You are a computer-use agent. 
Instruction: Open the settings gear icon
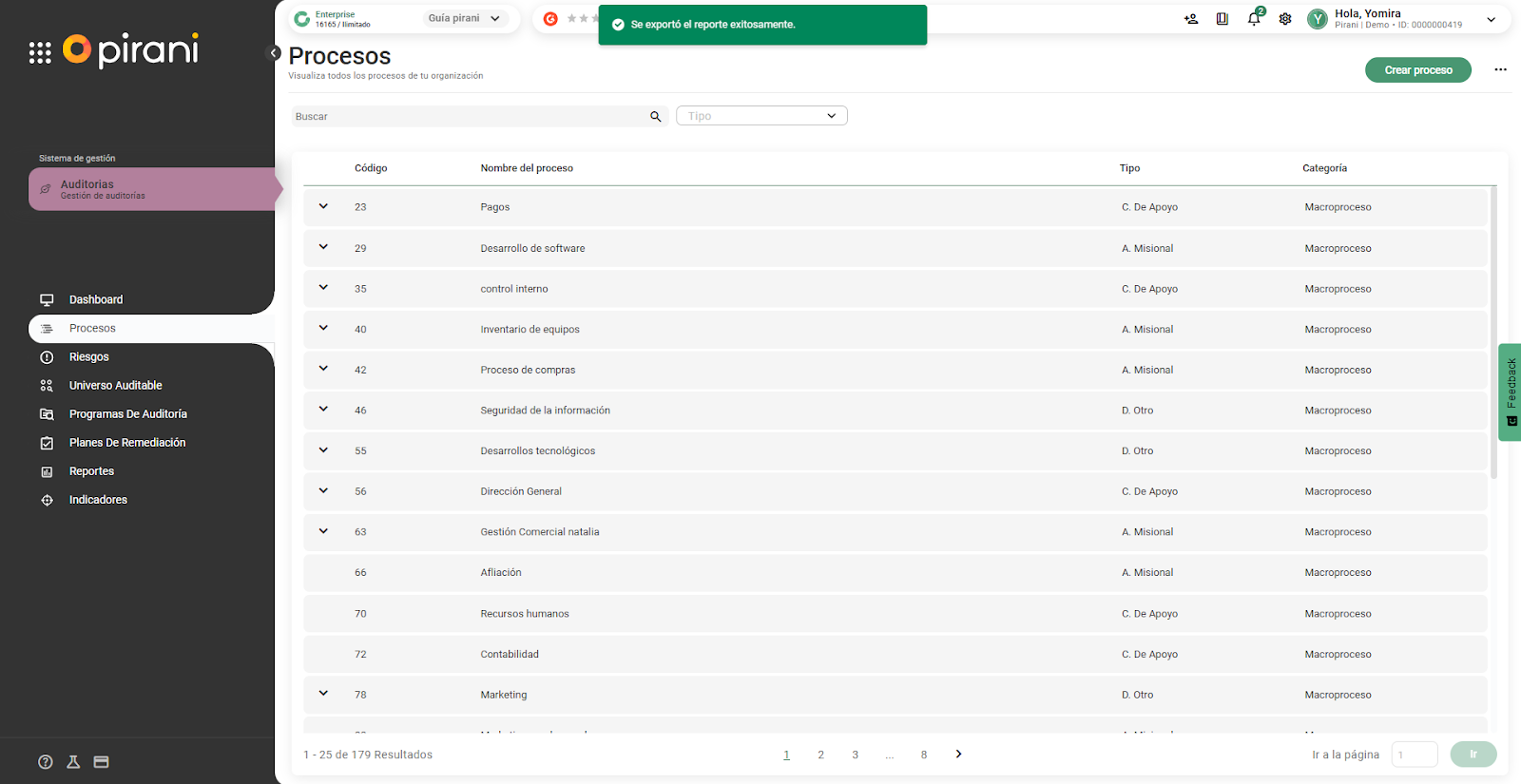pyautogui.click(x=1285, y=19)
